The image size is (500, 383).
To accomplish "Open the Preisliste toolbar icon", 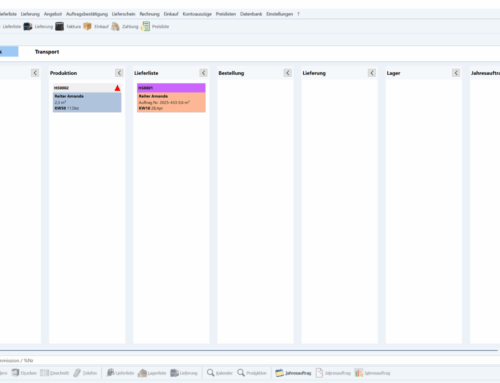I will pyautogui.click(x=145, y=27).
